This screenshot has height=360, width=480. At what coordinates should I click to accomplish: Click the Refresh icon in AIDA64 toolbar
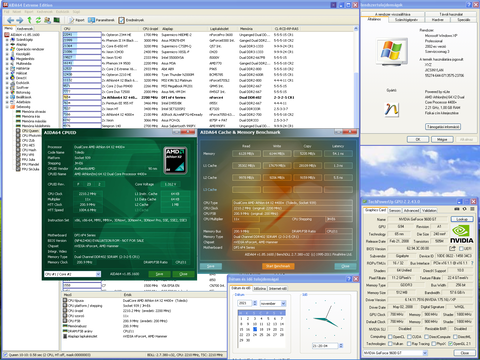38,20
